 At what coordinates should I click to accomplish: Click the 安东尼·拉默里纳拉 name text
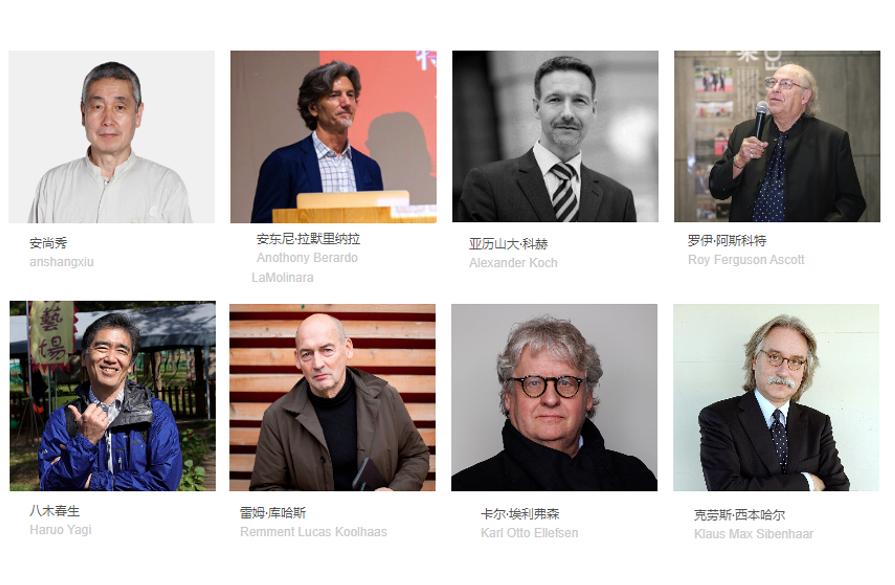pyautogui.click(x=308, y=239)
